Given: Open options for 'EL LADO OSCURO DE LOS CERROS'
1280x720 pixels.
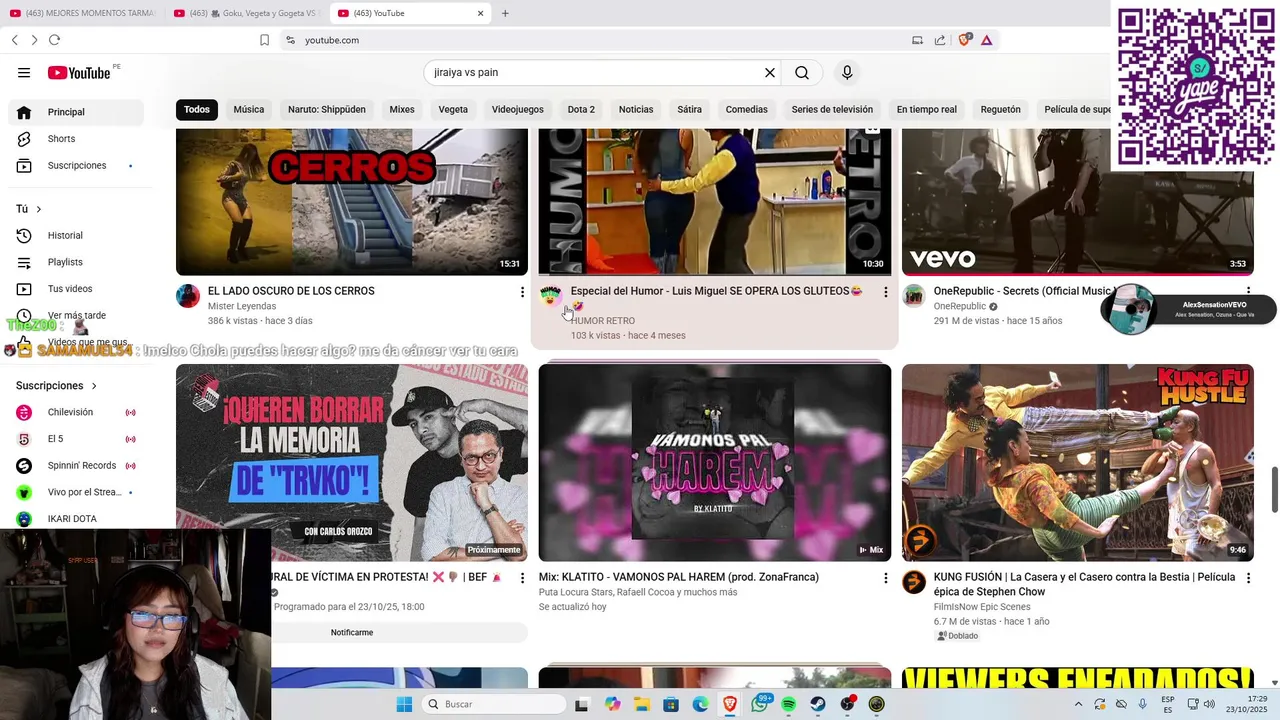Looking at the screenshot, I should tap(522, 292).
